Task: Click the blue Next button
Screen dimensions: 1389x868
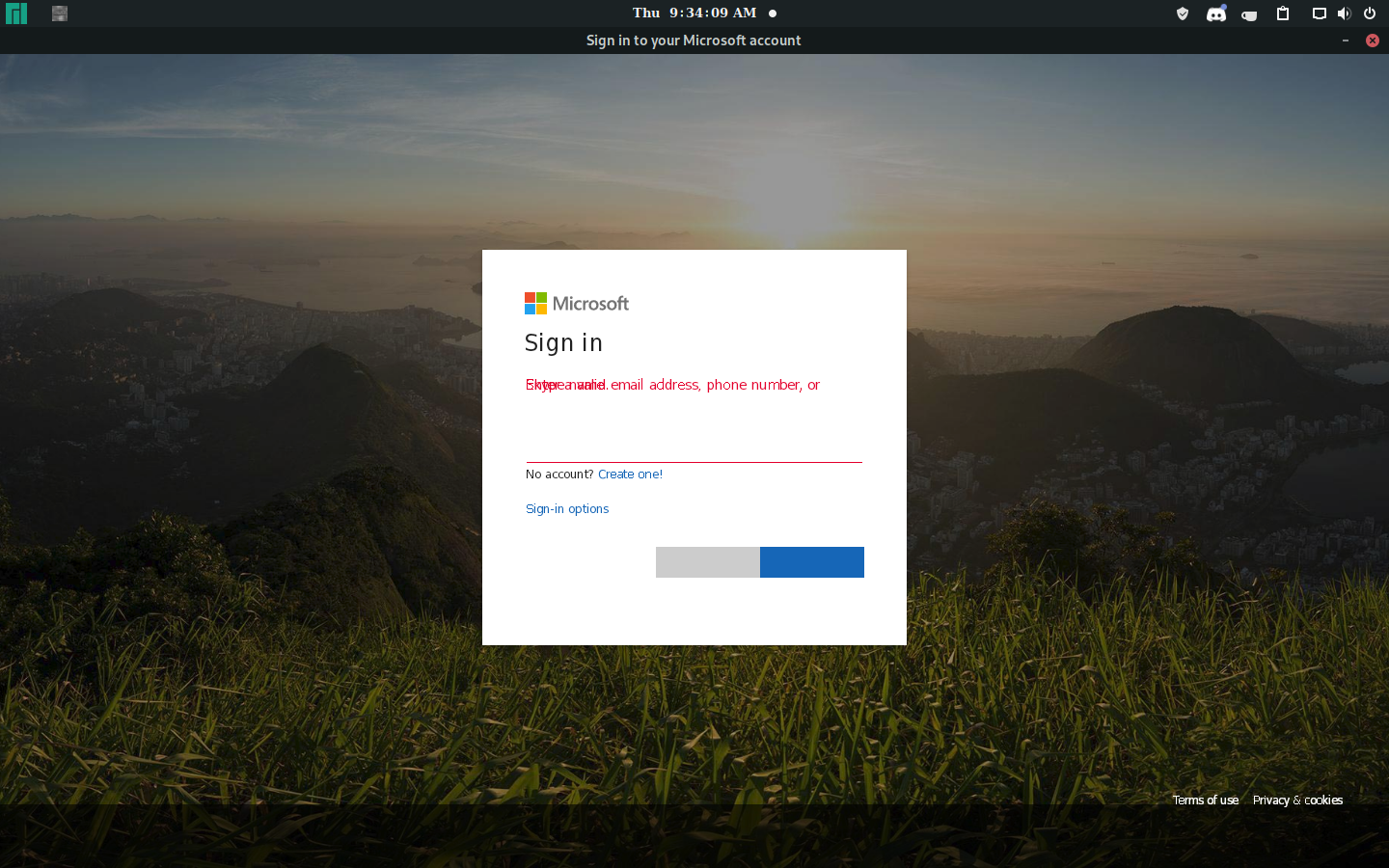Action: [812, 562]
